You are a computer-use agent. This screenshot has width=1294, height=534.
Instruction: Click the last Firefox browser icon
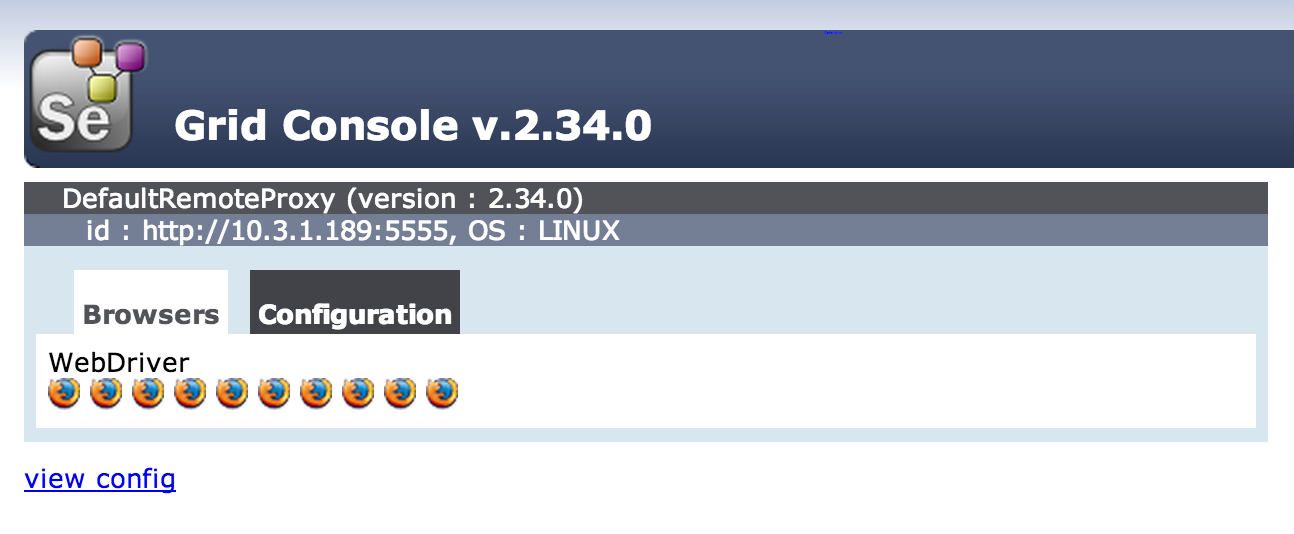coord(442,393)
